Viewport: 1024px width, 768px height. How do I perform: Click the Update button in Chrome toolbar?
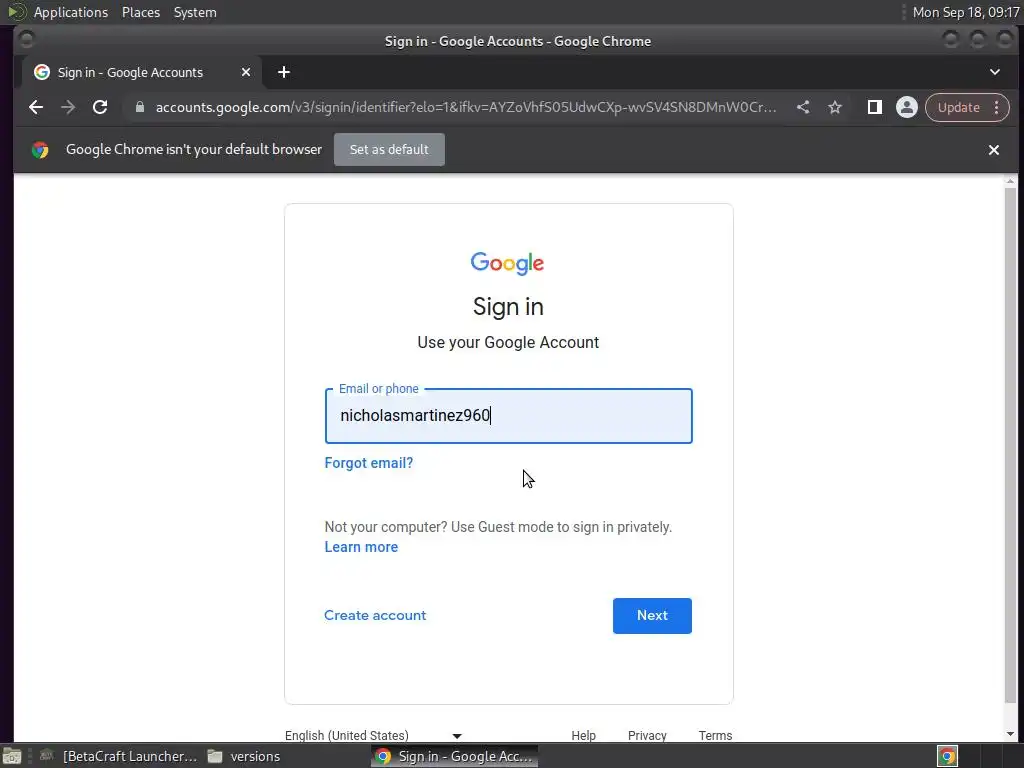click(x=958, y=107)
